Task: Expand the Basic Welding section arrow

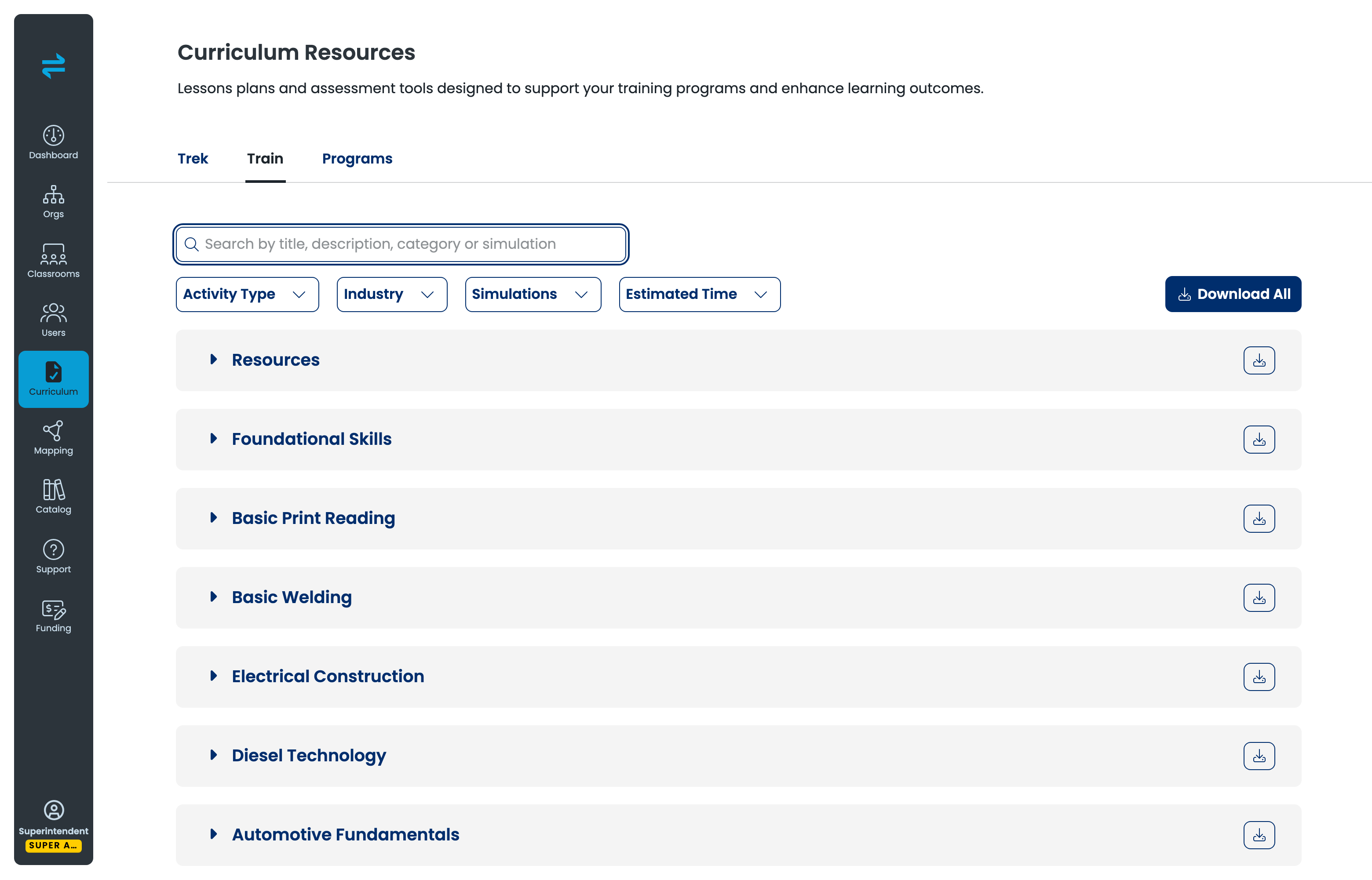Action: [x=213, y=597]
